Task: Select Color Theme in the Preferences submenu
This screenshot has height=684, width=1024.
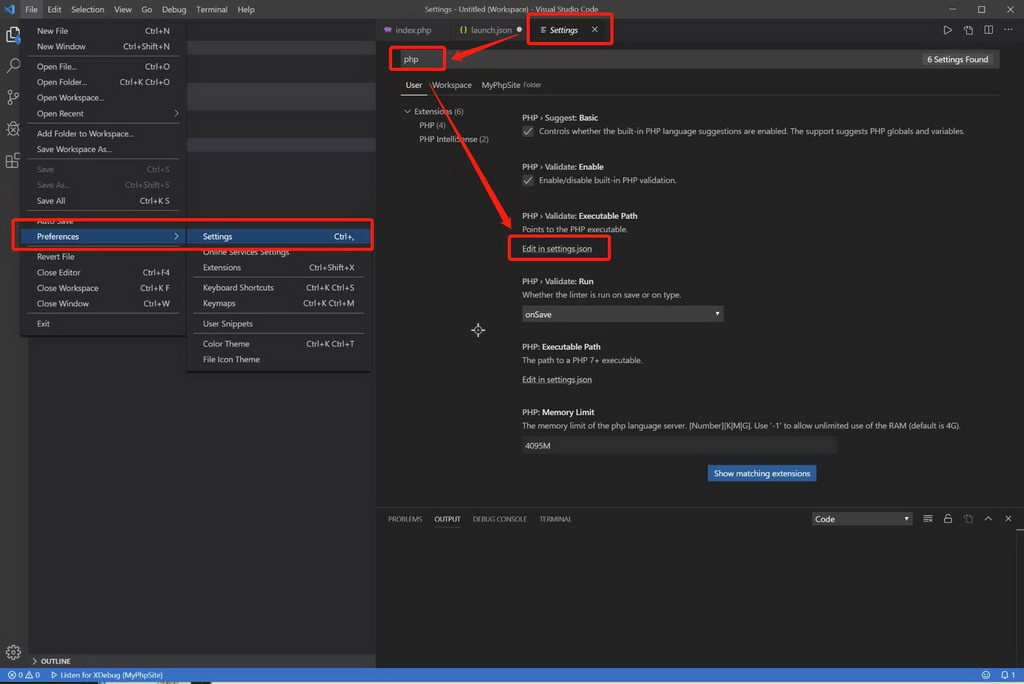Action: pos(279,344)
